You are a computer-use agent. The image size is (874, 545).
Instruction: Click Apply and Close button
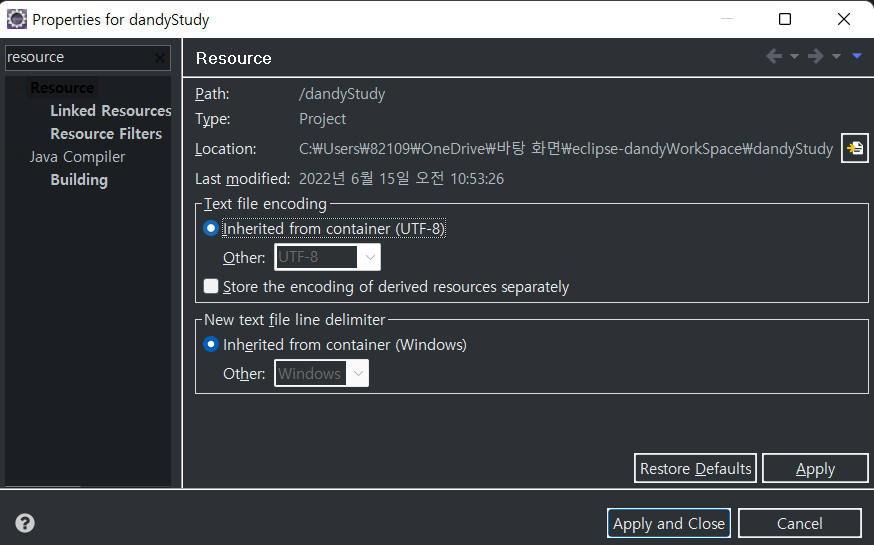pyautogui.click(x=669, y=523)
